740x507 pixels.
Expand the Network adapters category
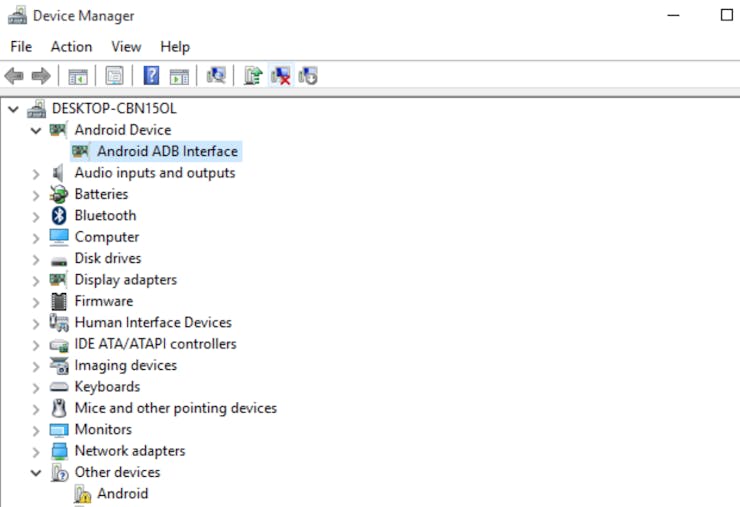pos(36,452)
